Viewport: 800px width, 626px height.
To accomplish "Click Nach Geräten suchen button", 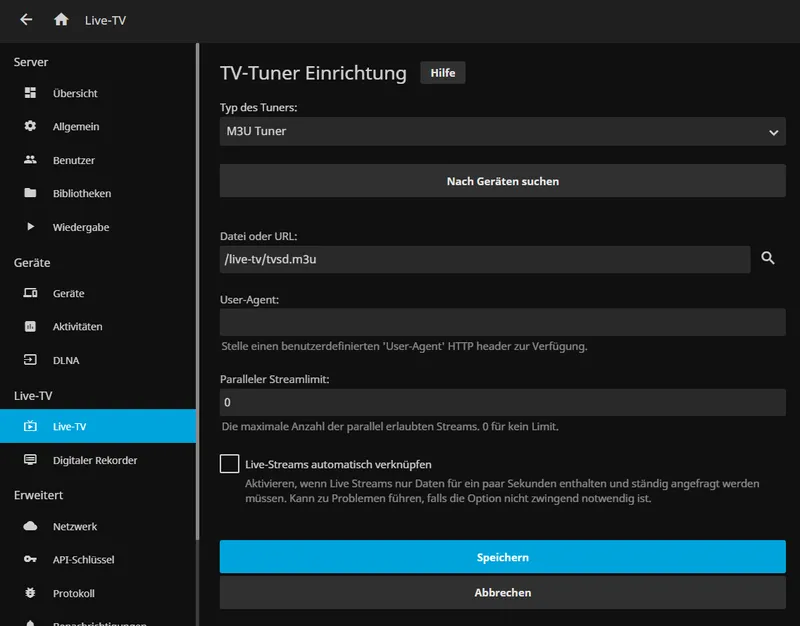I will pos(502,182).
